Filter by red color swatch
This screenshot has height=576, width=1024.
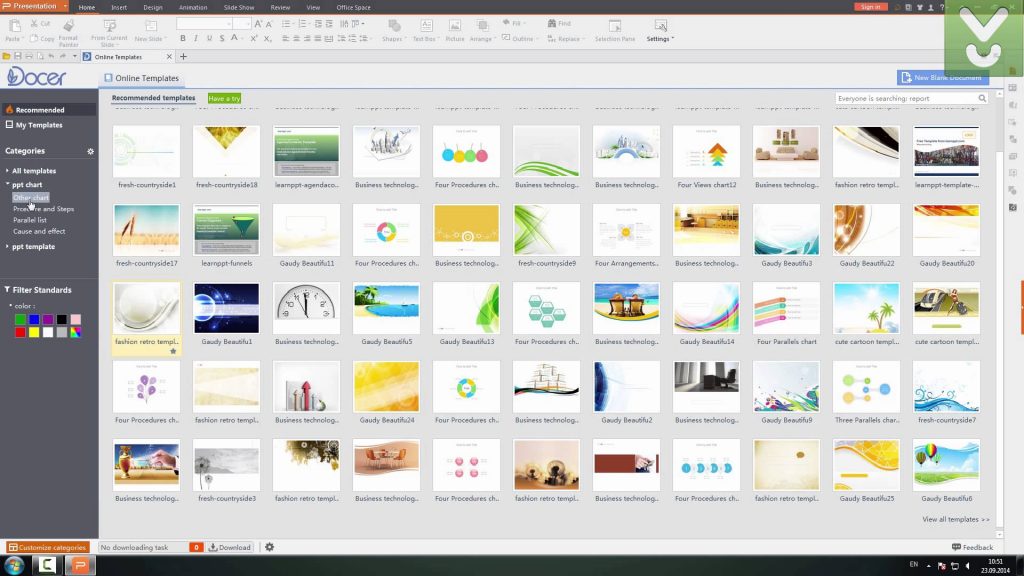coord(20,332)
